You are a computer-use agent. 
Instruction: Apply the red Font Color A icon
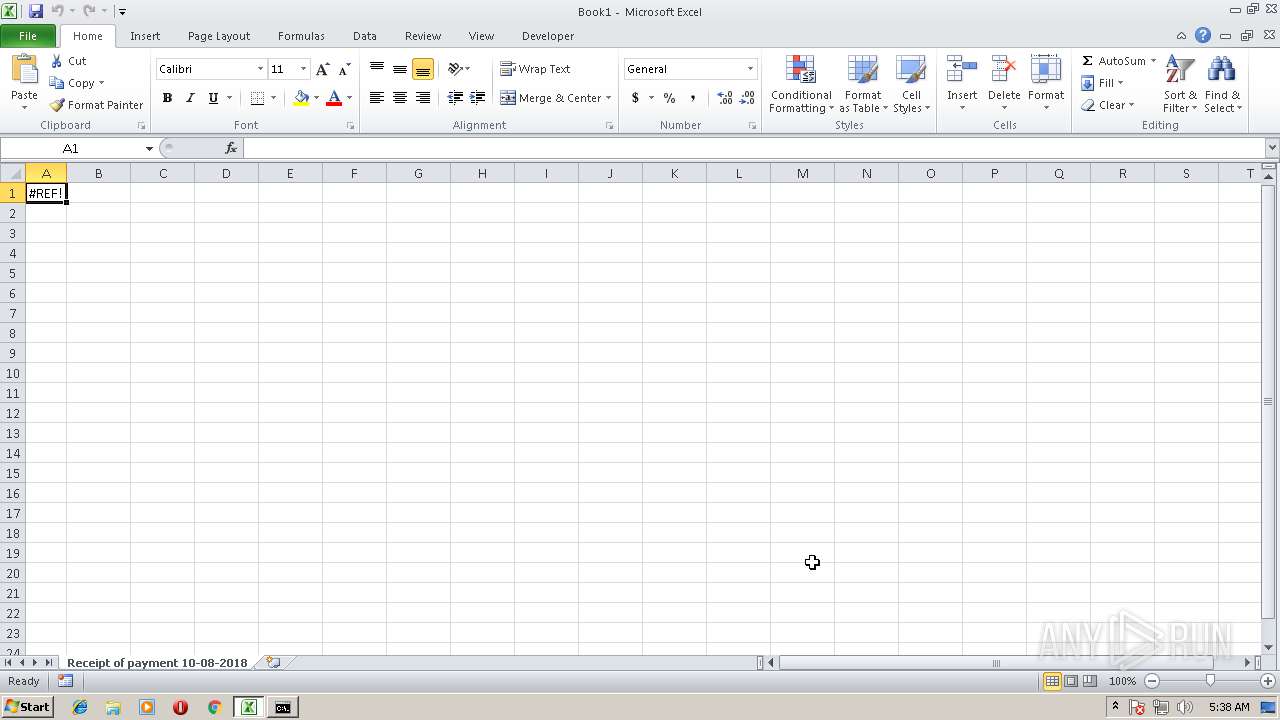point(334,98)
